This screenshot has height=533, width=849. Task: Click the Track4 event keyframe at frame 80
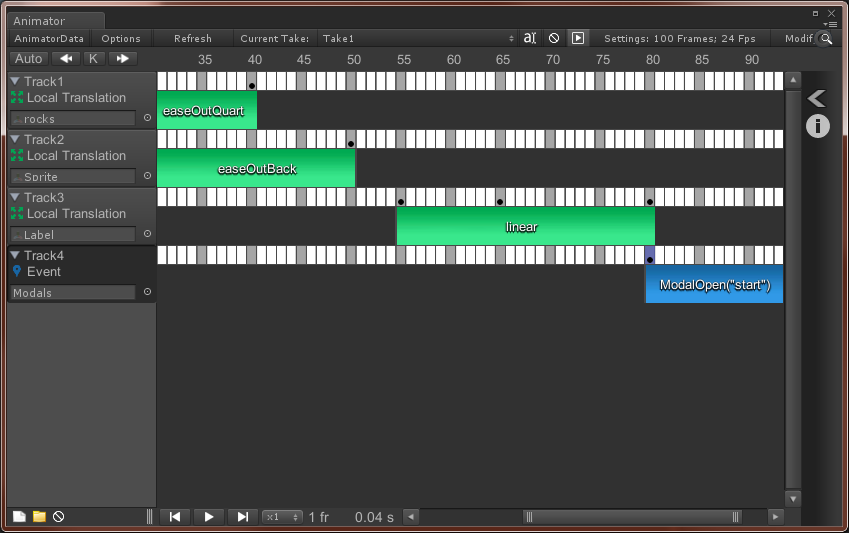pos(650,259)
